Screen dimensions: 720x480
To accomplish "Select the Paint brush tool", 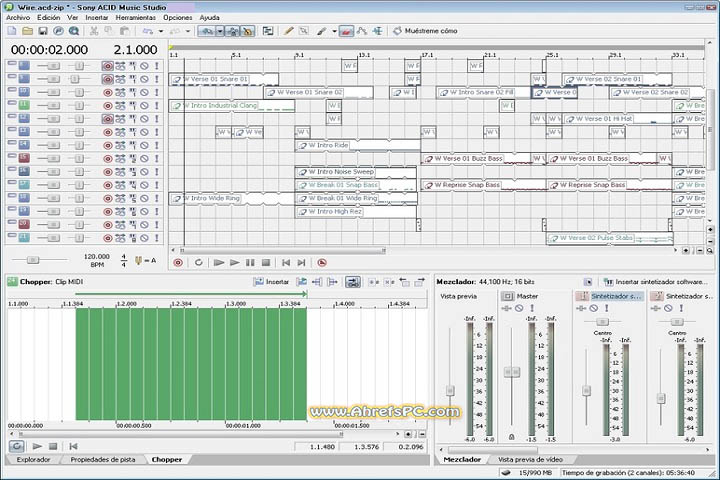I will pos(321,31).
